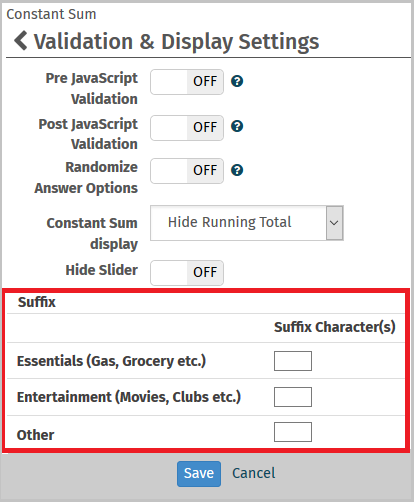Click the Essentials (Gas, Grocery etc.) row label
Image resolution: width=414 pixels, height=502 pixels.
(111, 361)
